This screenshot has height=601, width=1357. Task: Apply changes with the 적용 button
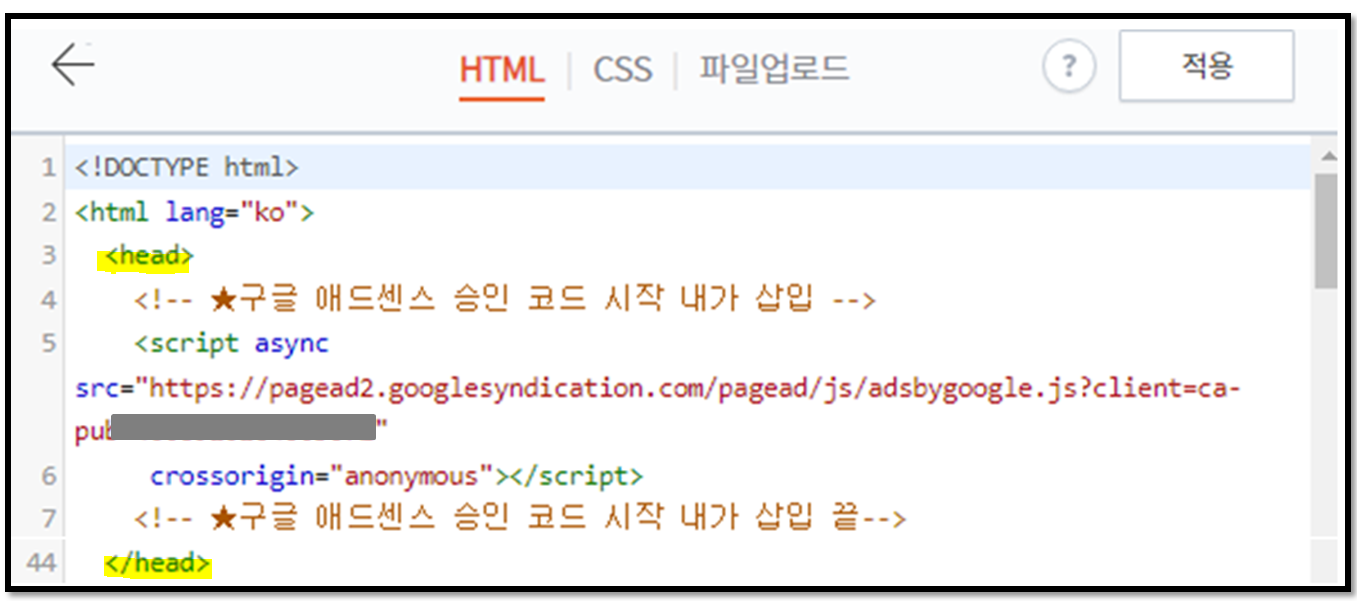[1206, 66]
